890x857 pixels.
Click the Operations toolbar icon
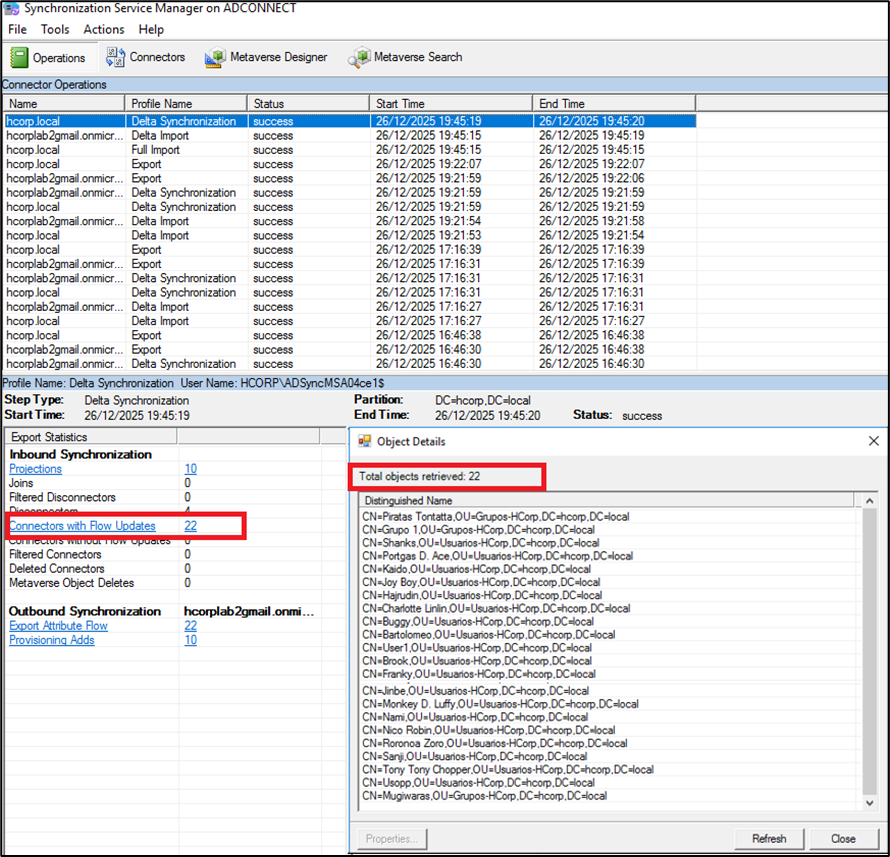(x=19, y=58)
